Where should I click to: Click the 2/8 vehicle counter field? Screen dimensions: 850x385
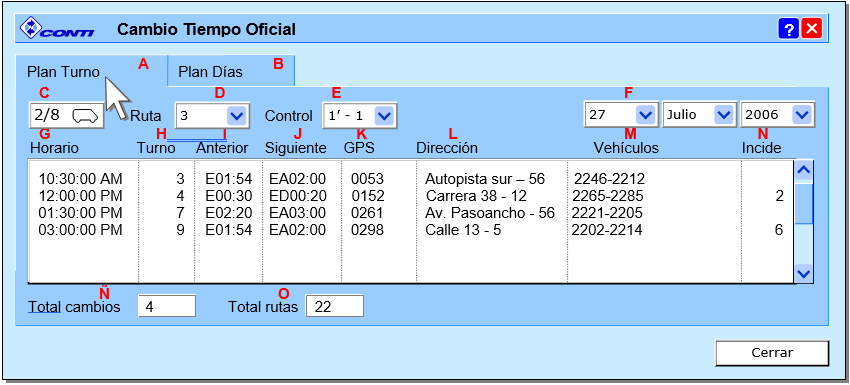tap(67, 115)
